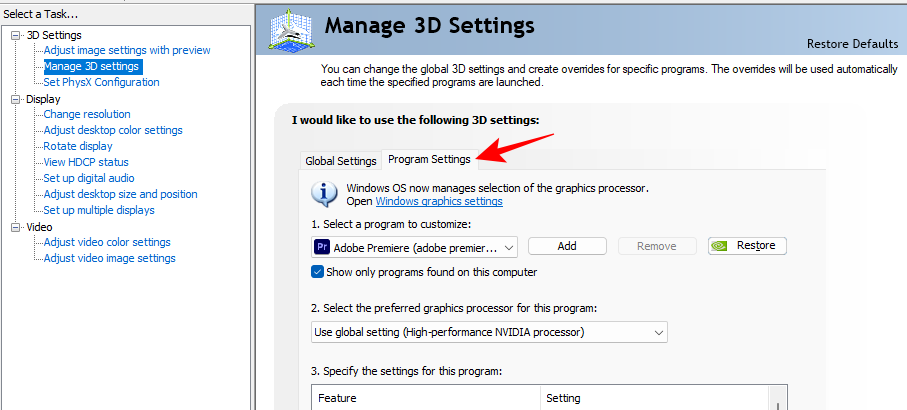Open Set PhysX Configuration
Screen dimensions: 907x410
tap(101, 82)
